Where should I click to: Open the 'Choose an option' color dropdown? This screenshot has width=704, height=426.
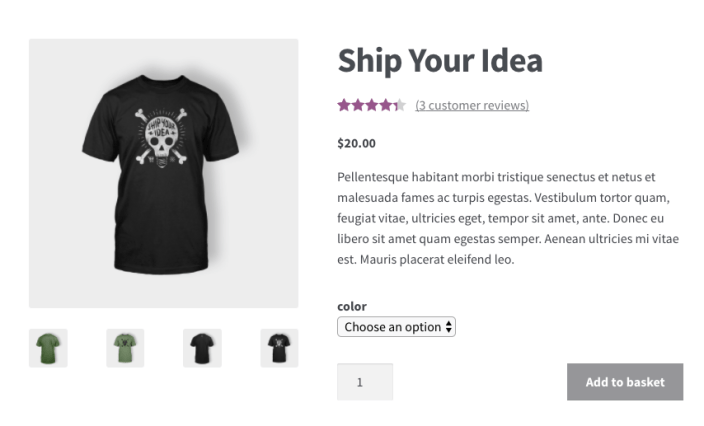[396, 327]
